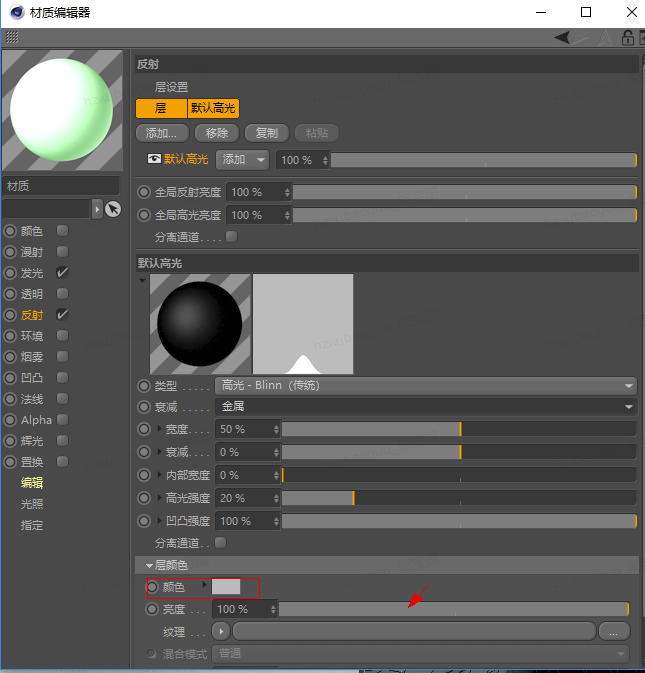This screenshot has width=645, height=673.
Task: Enable the 烟雾 channel checkbox
Action: pos(62,357)
